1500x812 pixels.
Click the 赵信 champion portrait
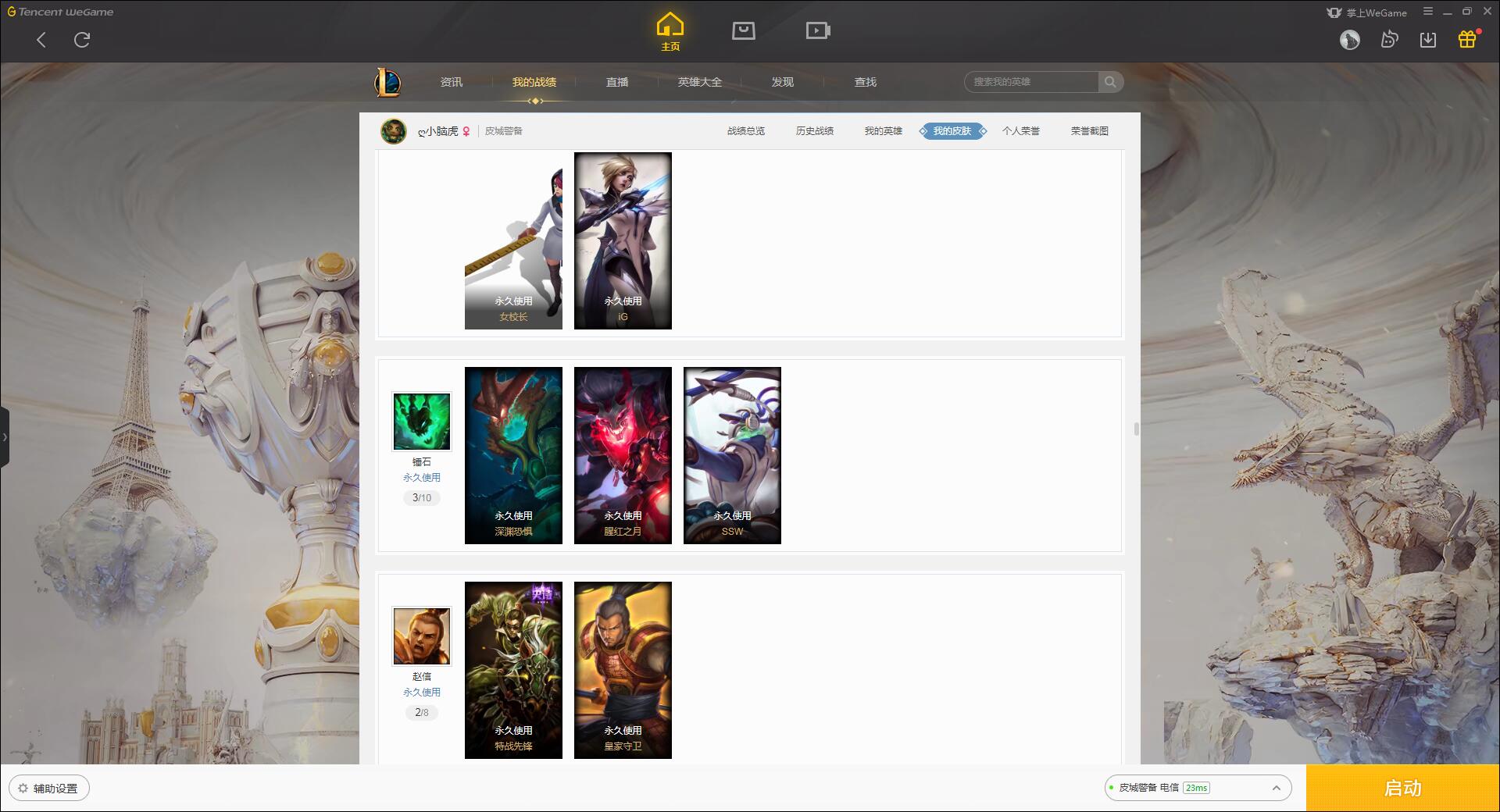[422, 636]
